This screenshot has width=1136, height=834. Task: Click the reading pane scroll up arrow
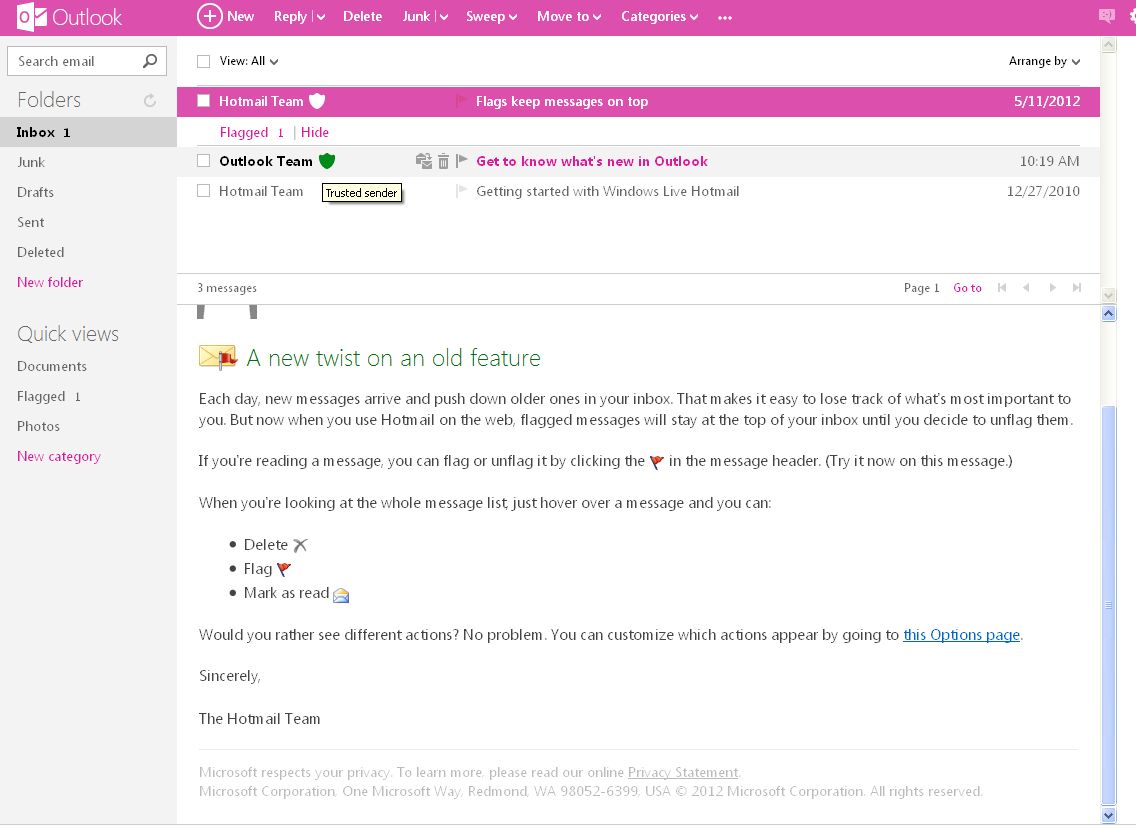(1108, 314)
